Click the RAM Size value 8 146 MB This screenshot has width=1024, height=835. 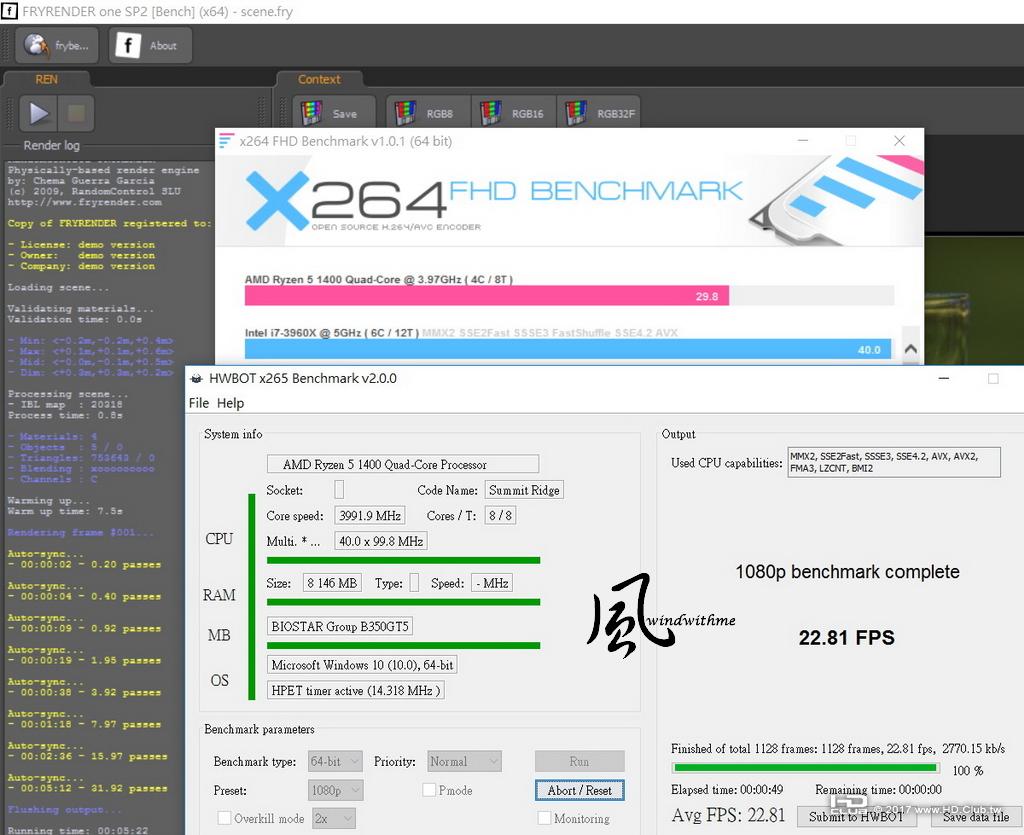pos(332,582)
